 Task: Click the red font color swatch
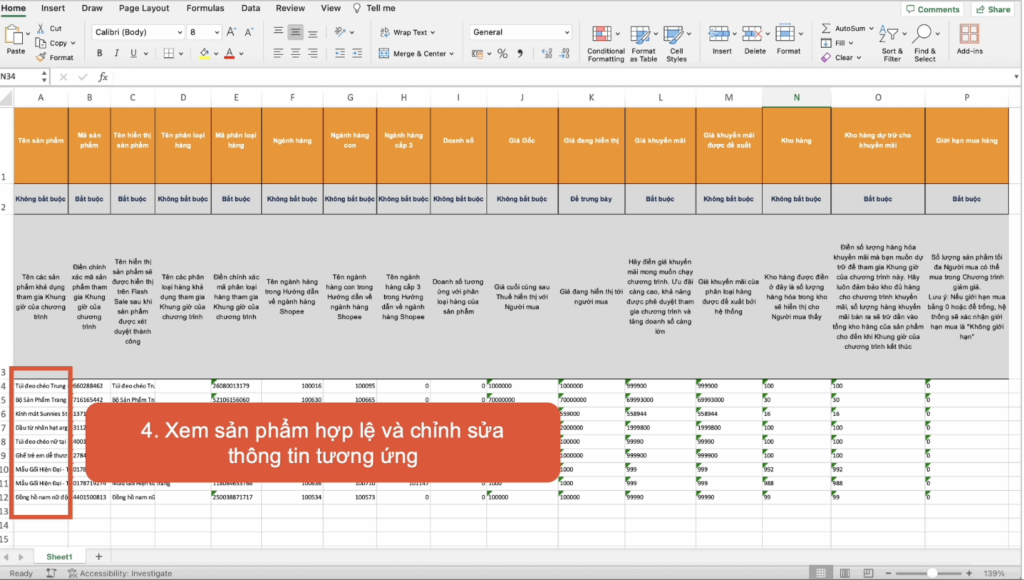tap(229, 54)
